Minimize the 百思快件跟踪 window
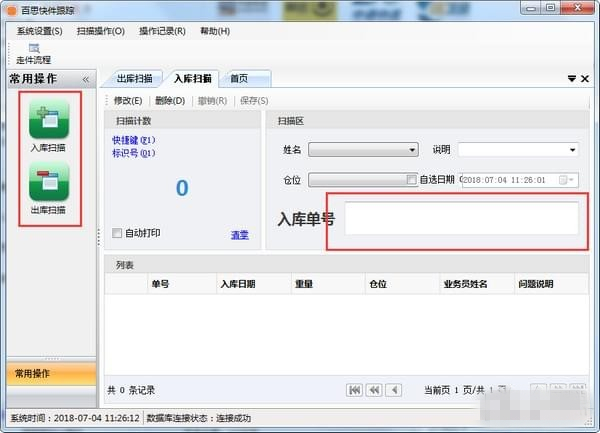 point(530,8)
